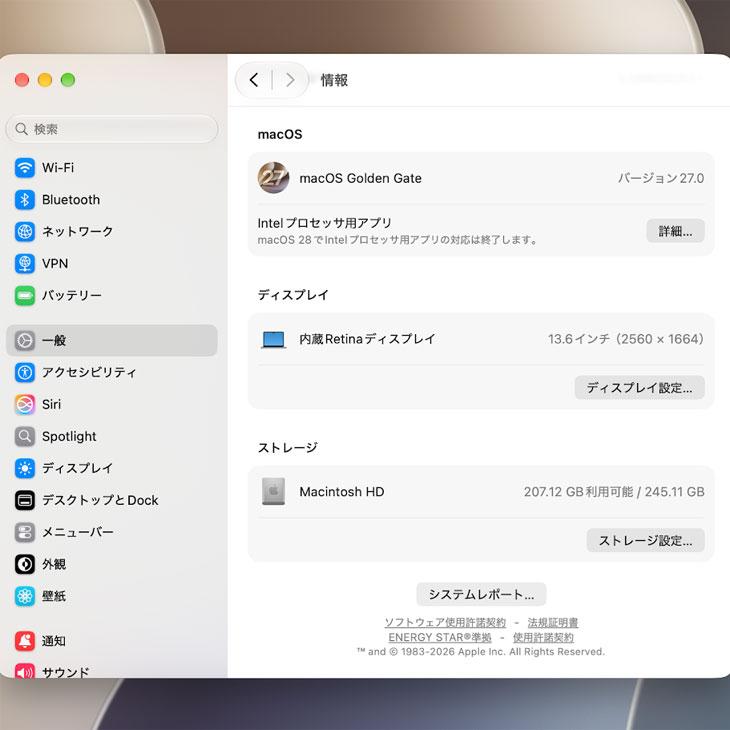
Task: Click 13.6インチ (2560 × 1664) value
Action: (626, 339)
